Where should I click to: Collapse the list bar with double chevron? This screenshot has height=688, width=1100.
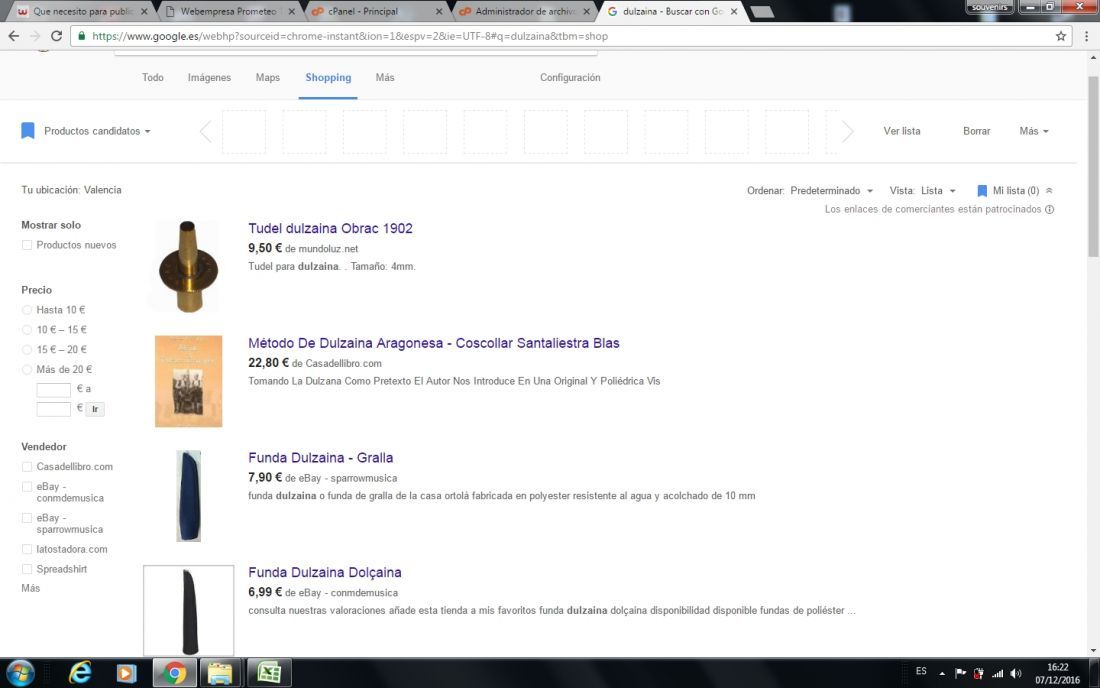tap(1049, 191)
